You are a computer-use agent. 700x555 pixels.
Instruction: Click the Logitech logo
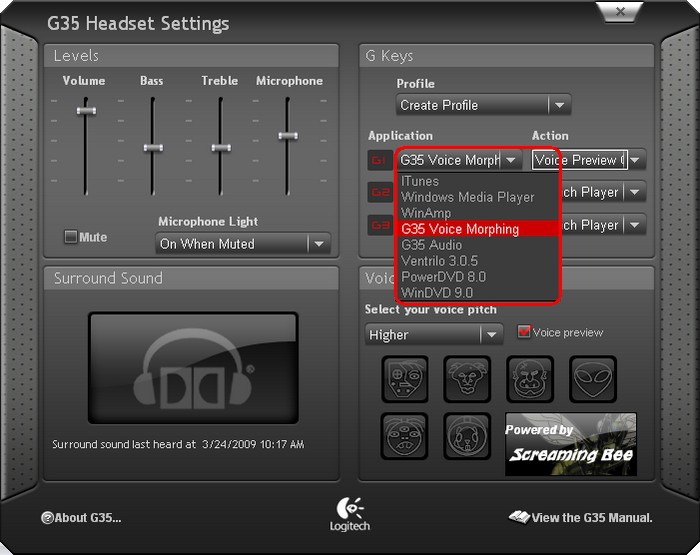[x=350, y=514]
